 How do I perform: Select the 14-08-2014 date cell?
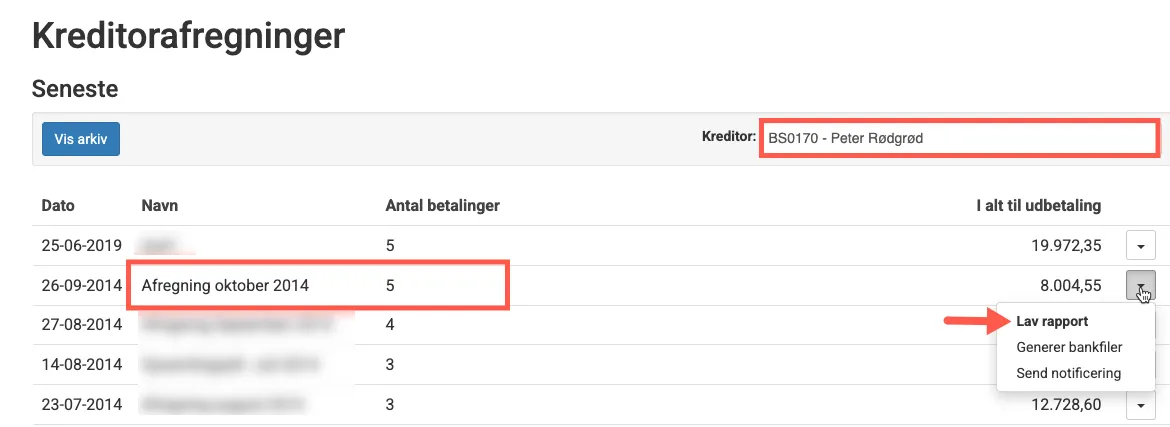click(81, 365)
